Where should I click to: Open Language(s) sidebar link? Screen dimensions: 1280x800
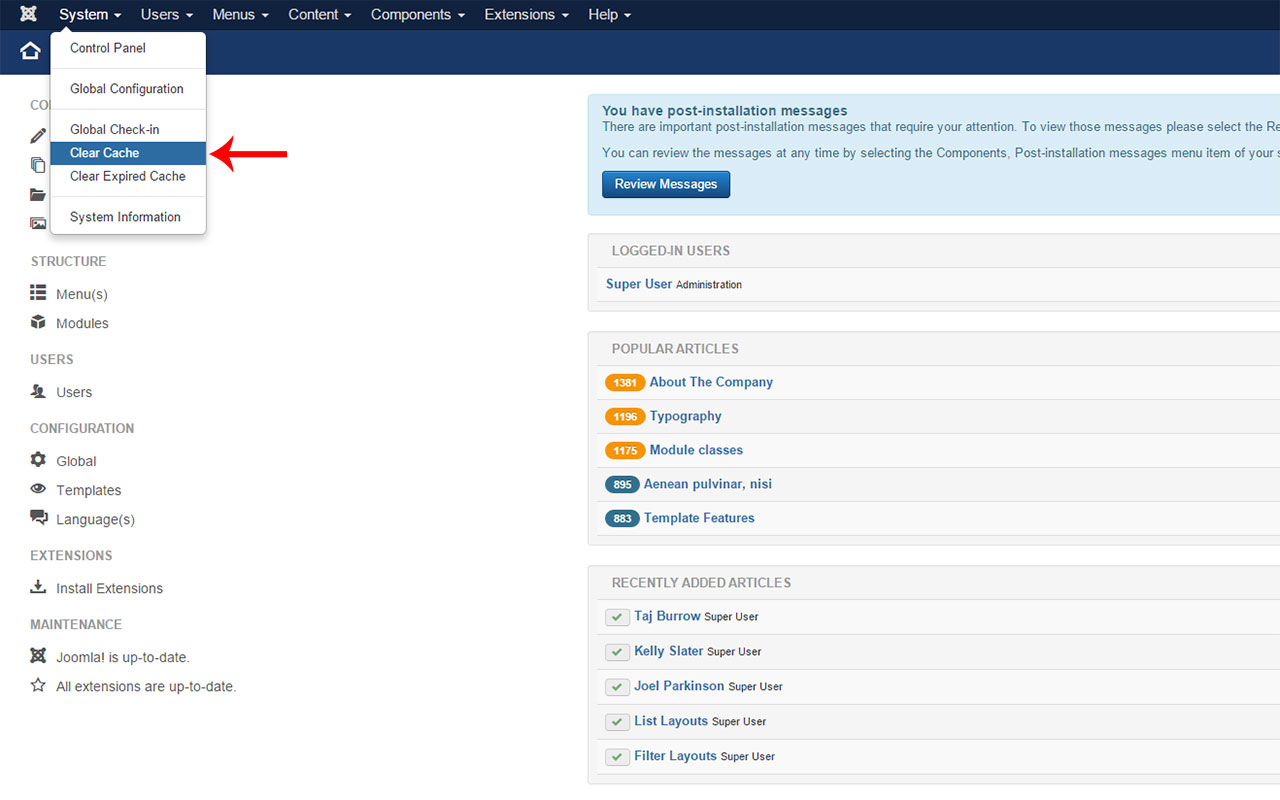(x=95, y=519)
